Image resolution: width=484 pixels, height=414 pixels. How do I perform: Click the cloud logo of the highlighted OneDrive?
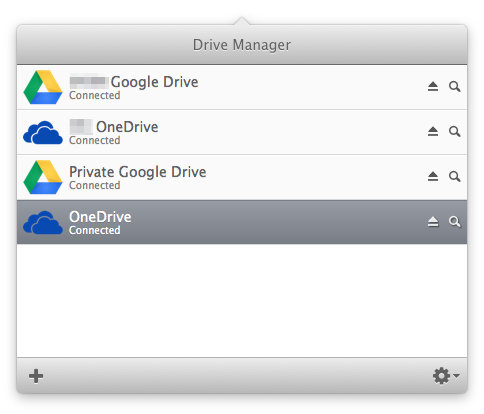tap(43, 222)
